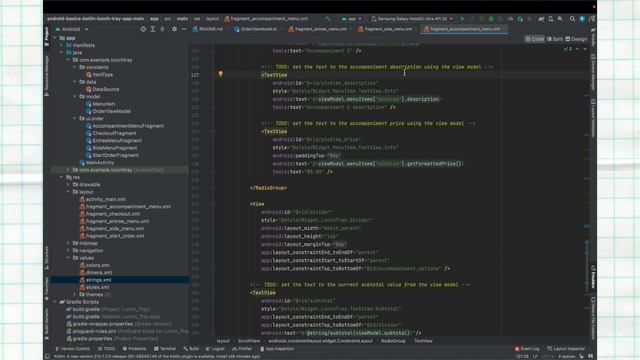The image size is (640, 360).
Task: Collapse the com.example.lunchtray package
Action: click(68, 60)
